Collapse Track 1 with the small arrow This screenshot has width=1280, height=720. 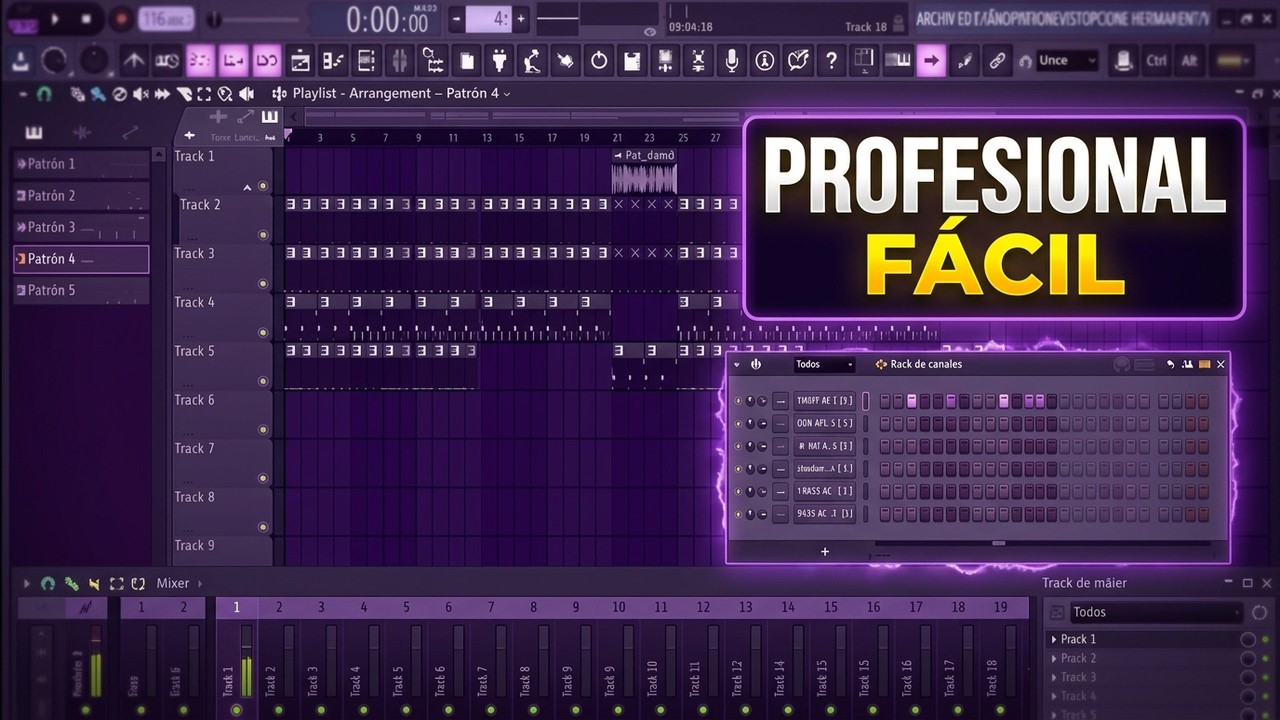[247, 187]
